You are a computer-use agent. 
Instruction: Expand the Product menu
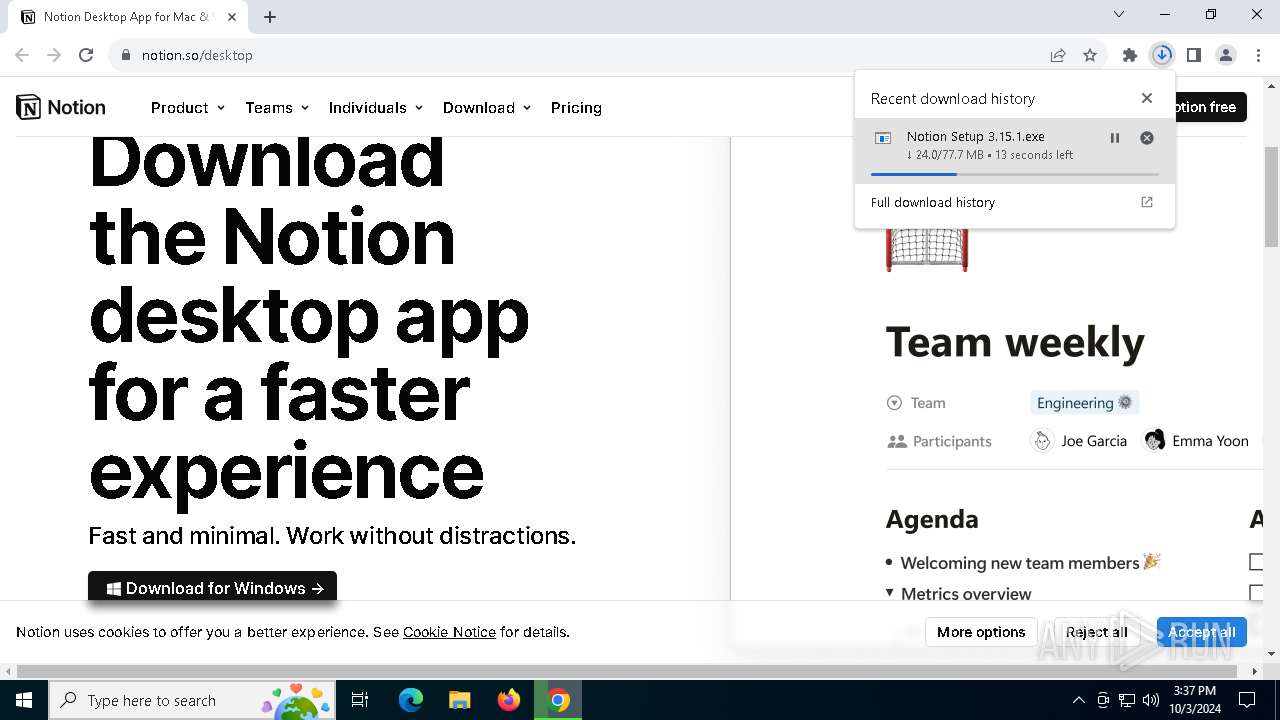point(188,107)
